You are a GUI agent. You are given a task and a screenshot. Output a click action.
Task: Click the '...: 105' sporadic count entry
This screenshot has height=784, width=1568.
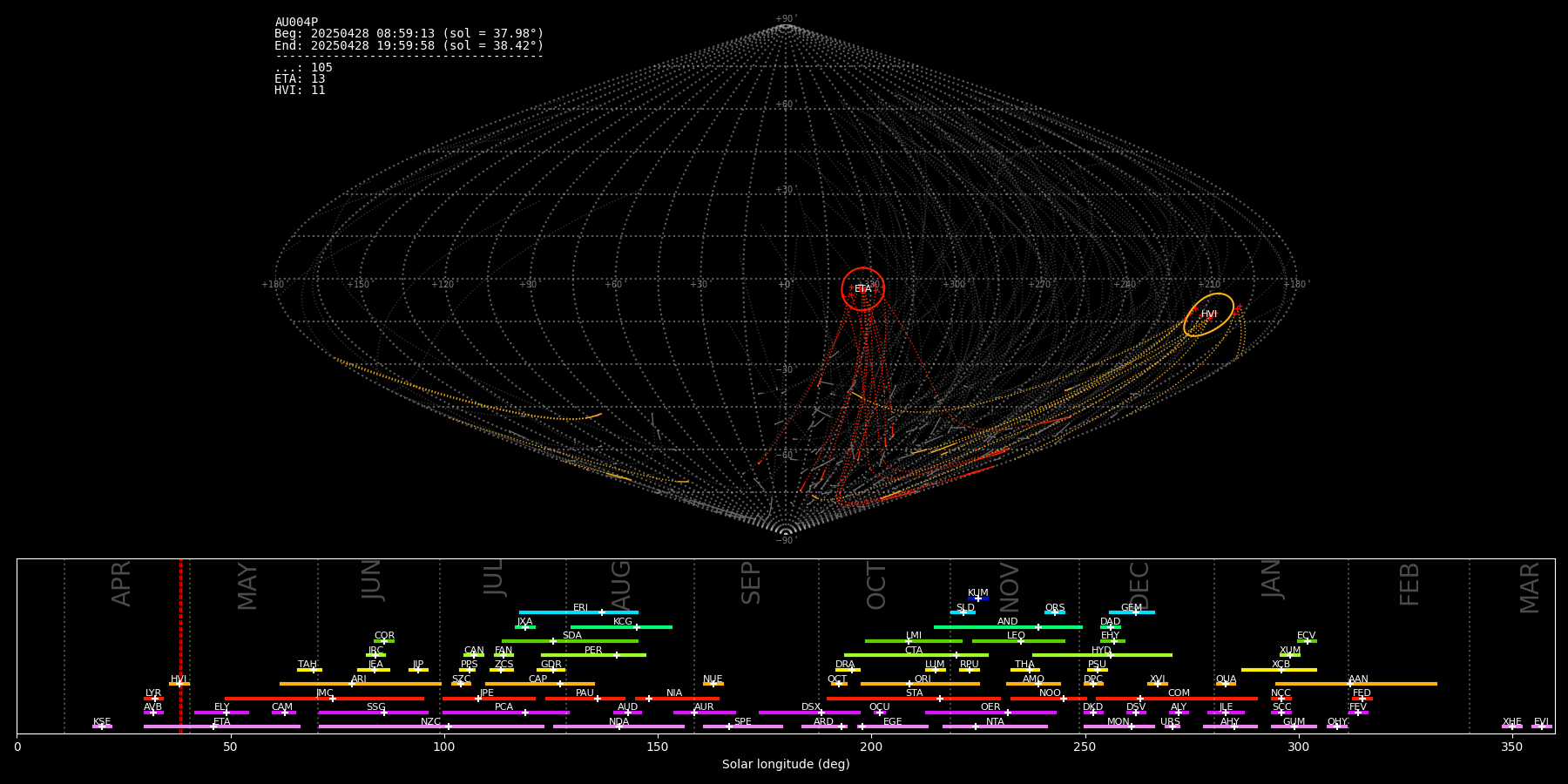pos(303,68)
